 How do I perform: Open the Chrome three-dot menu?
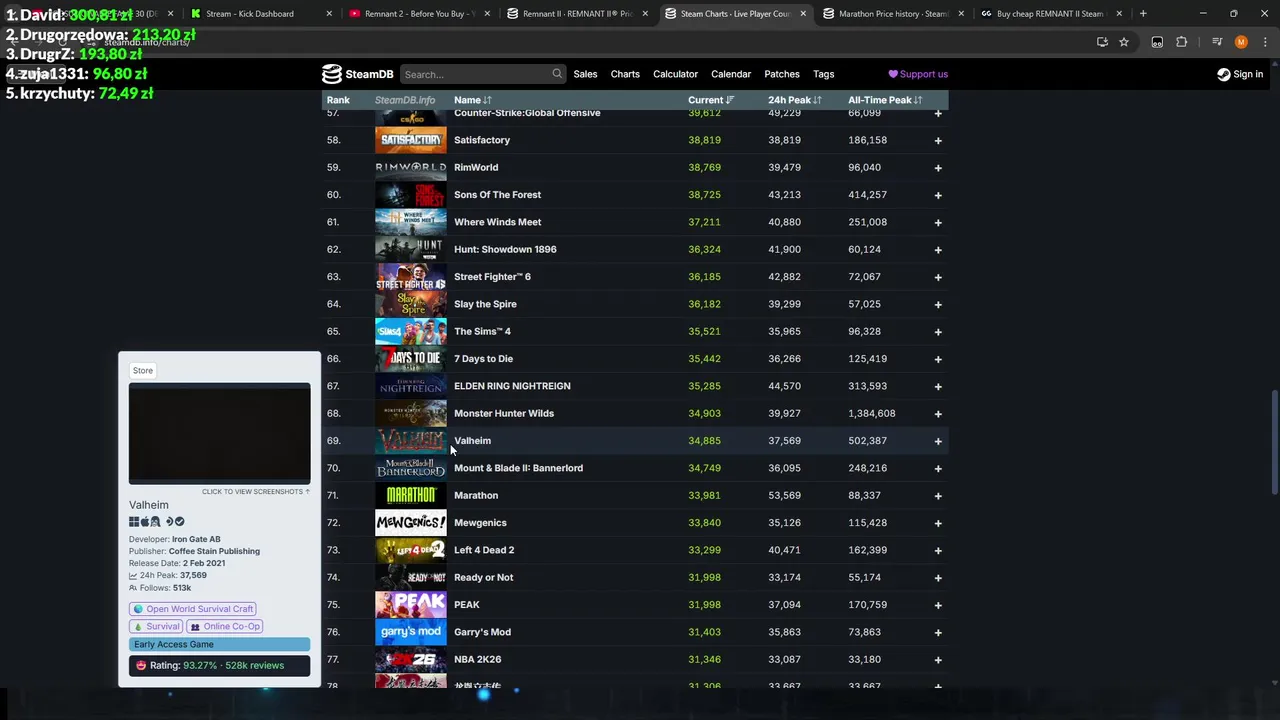(1266, 42)
